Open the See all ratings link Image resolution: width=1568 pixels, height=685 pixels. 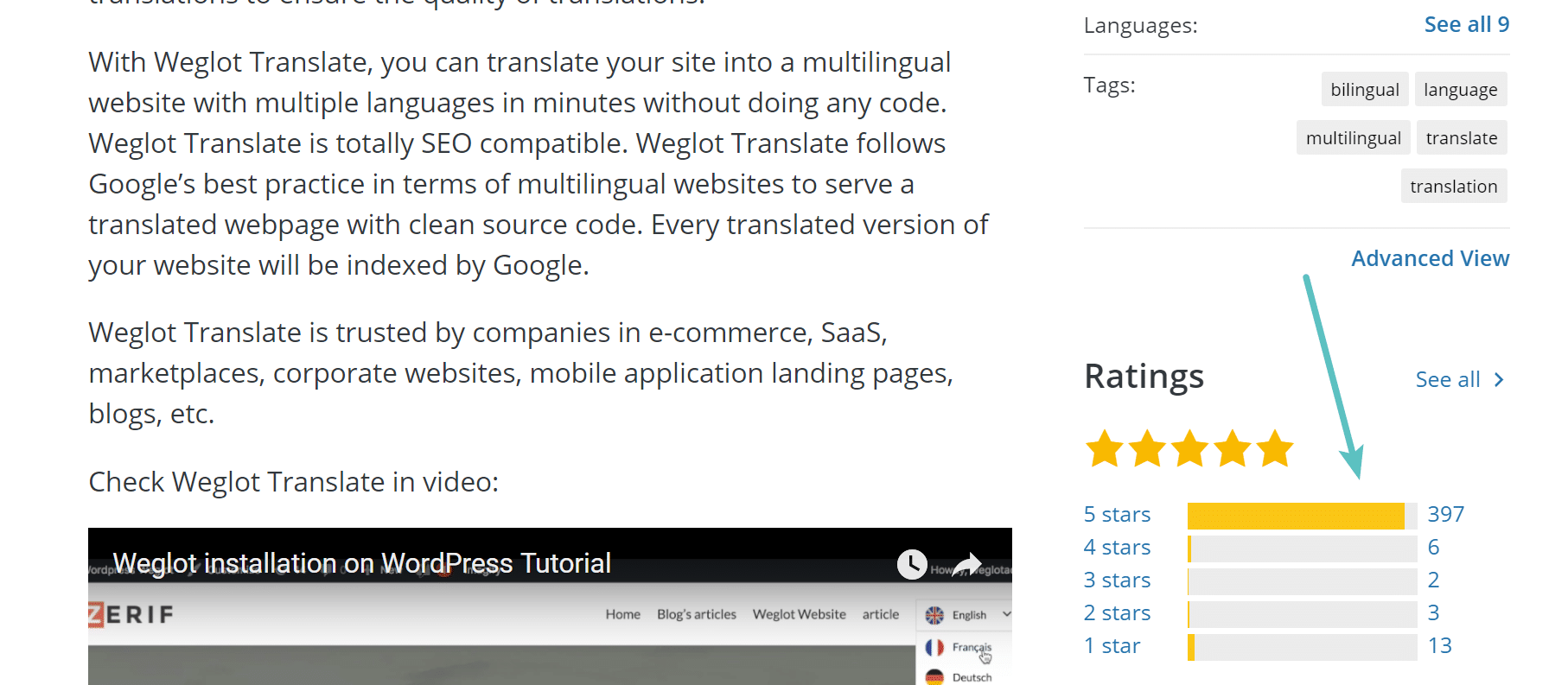tap(1448, 379)
